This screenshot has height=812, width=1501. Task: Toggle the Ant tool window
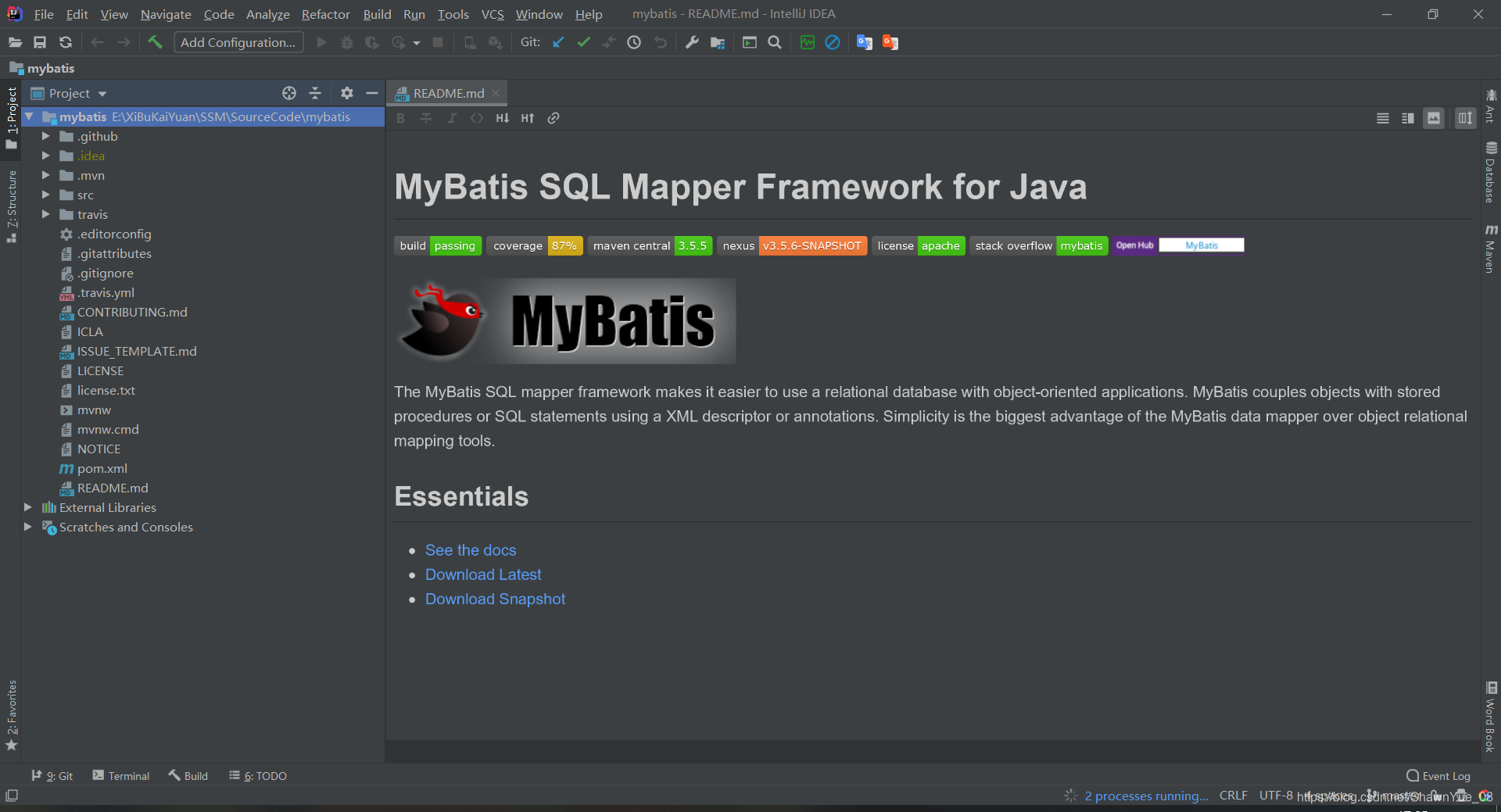[1491, 106]
